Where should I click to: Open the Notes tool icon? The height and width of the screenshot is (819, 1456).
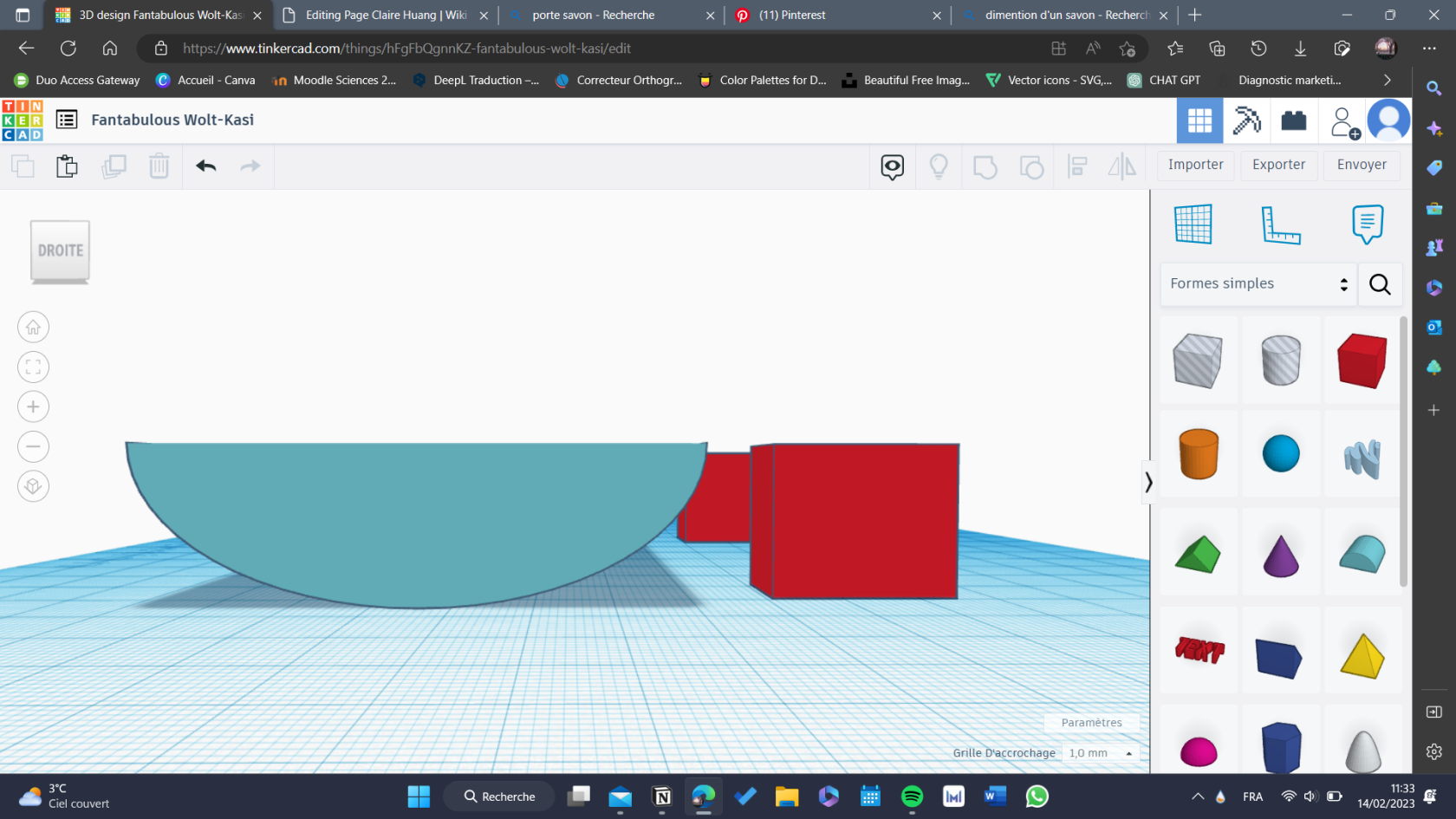[1368, 224]
